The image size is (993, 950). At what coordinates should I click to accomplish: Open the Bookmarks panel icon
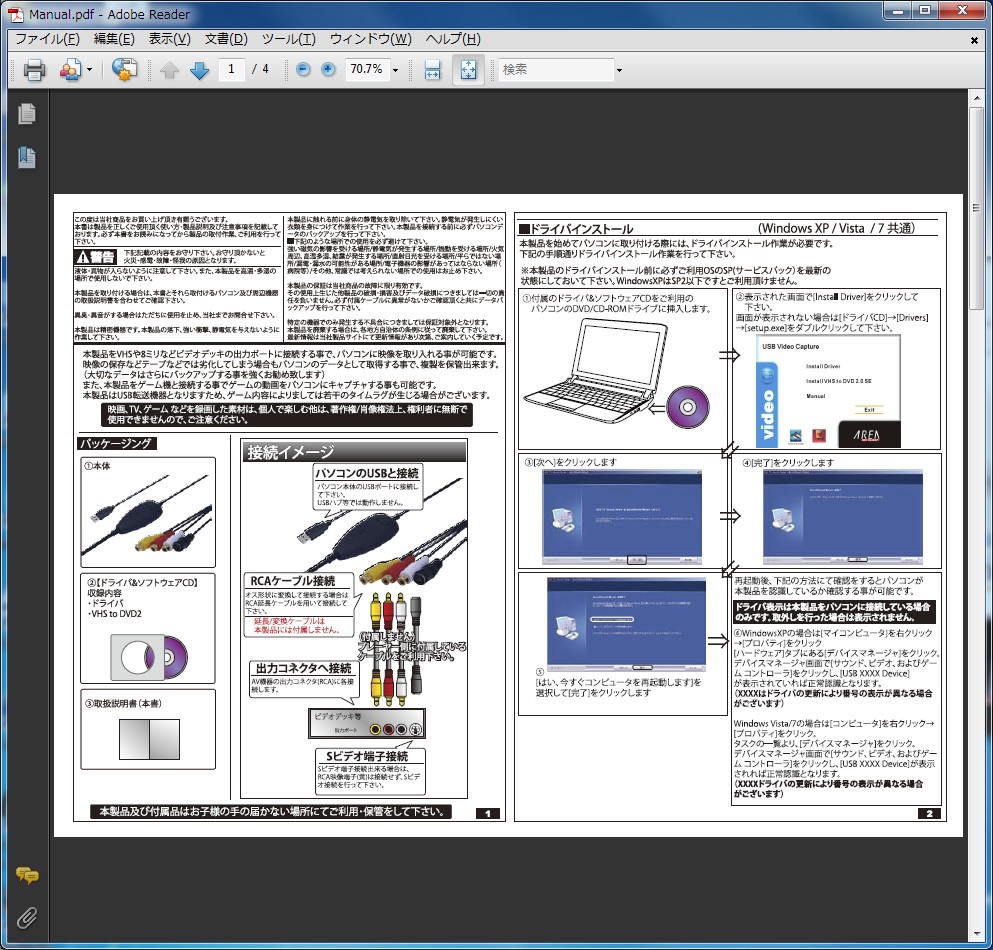coord(27,157)
